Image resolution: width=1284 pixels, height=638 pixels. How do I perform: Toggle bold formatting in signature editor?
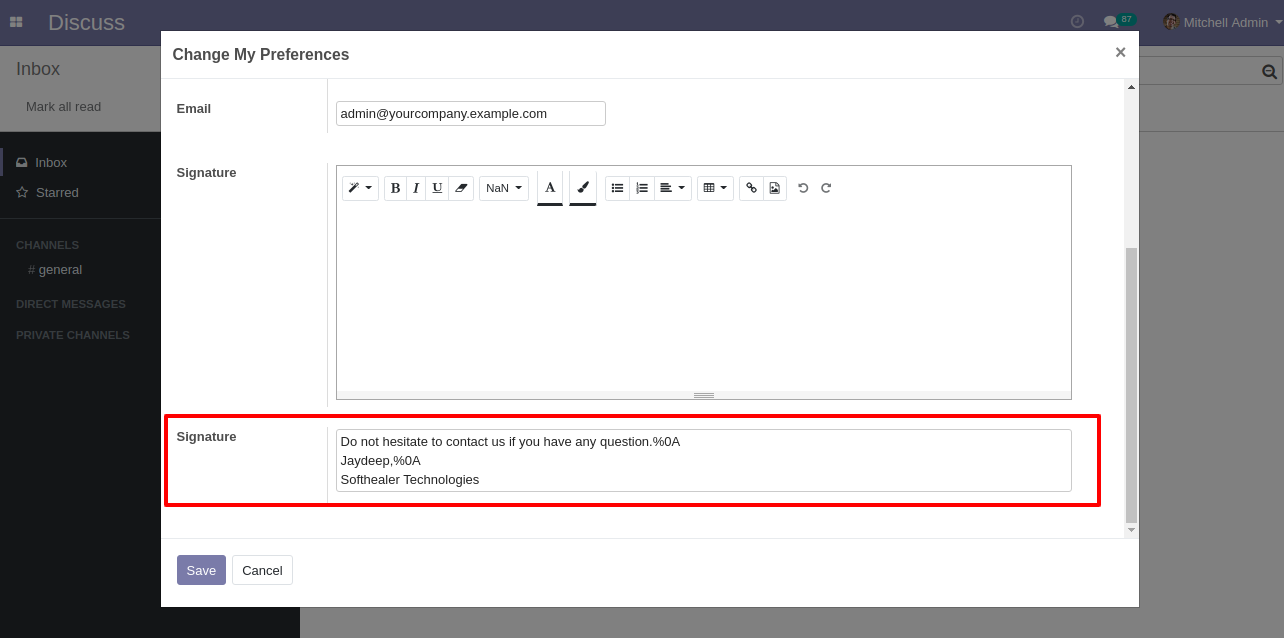click(395, 188)
